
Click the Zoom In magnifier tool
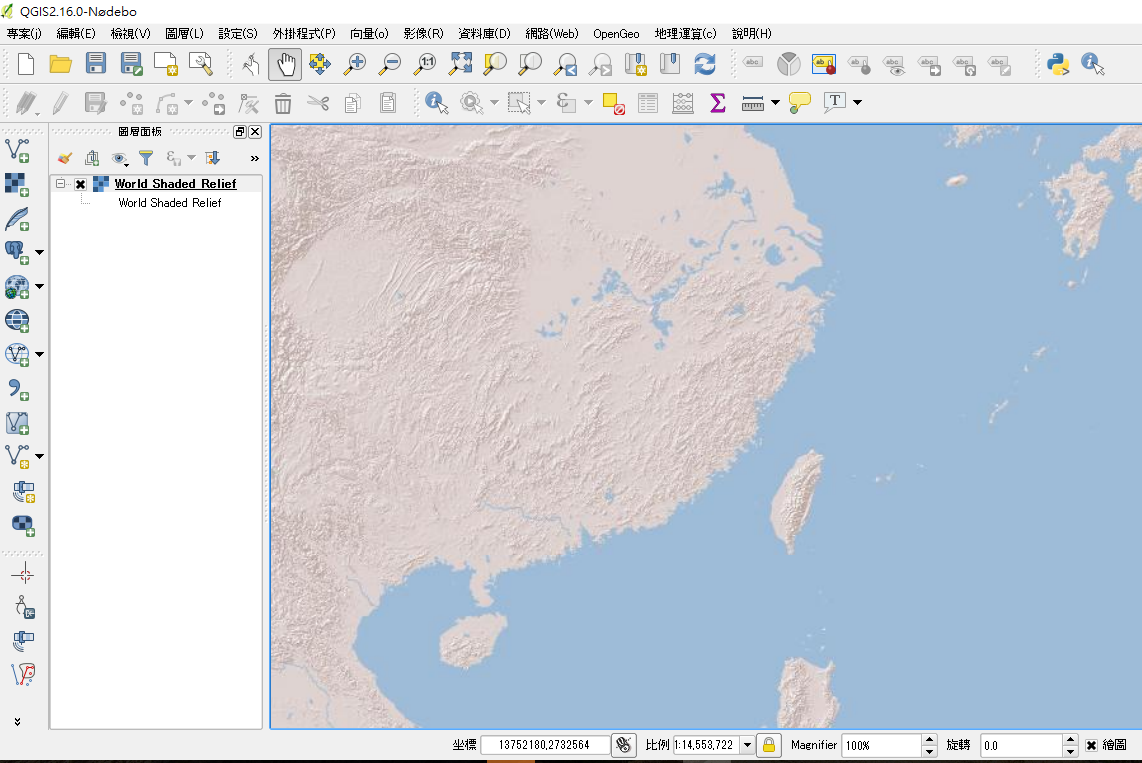click(355, 64)
